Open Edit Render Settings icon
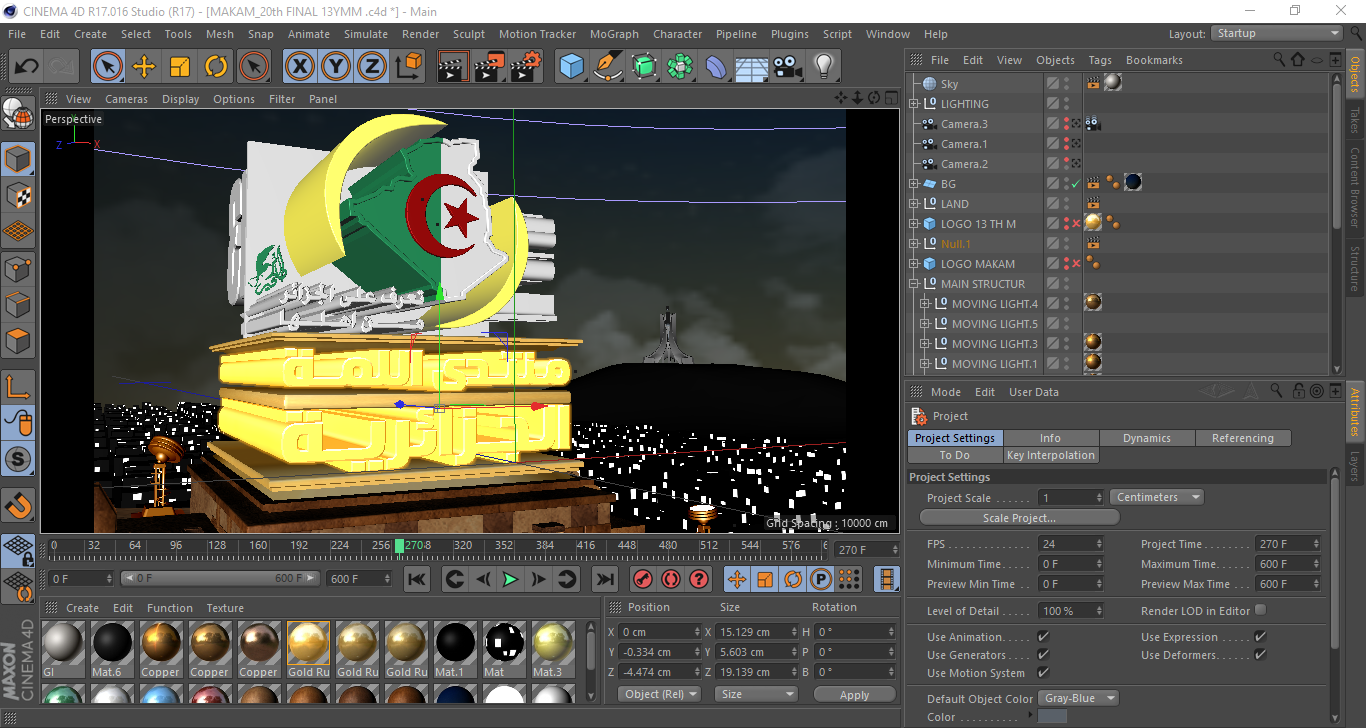1366x728 pixels. coord(526,67)
